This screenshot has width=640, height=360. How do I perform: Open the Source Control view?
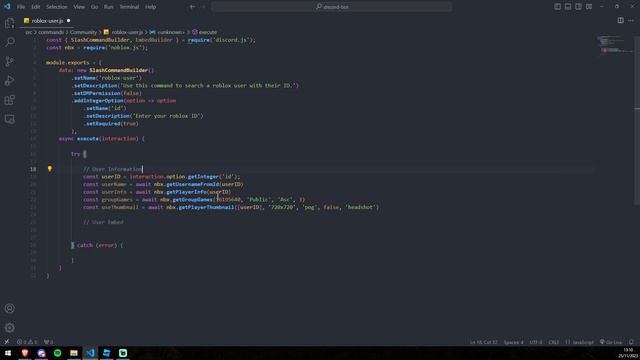(9, 61)
